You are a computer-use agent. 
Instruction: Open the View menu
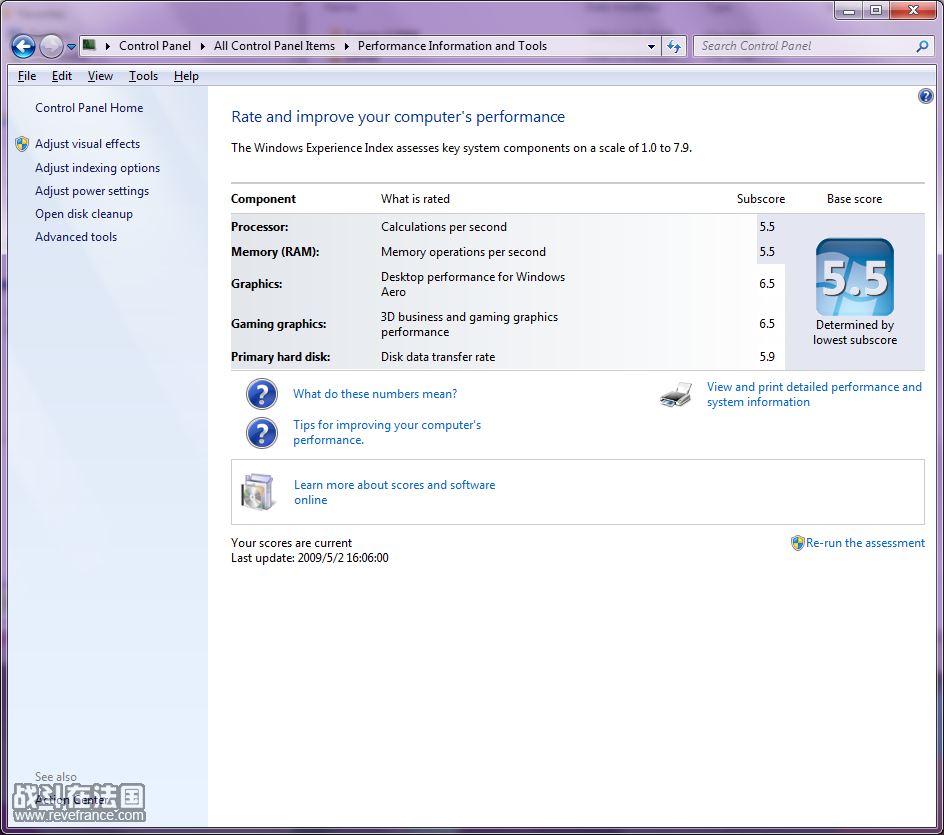(100, 76)
